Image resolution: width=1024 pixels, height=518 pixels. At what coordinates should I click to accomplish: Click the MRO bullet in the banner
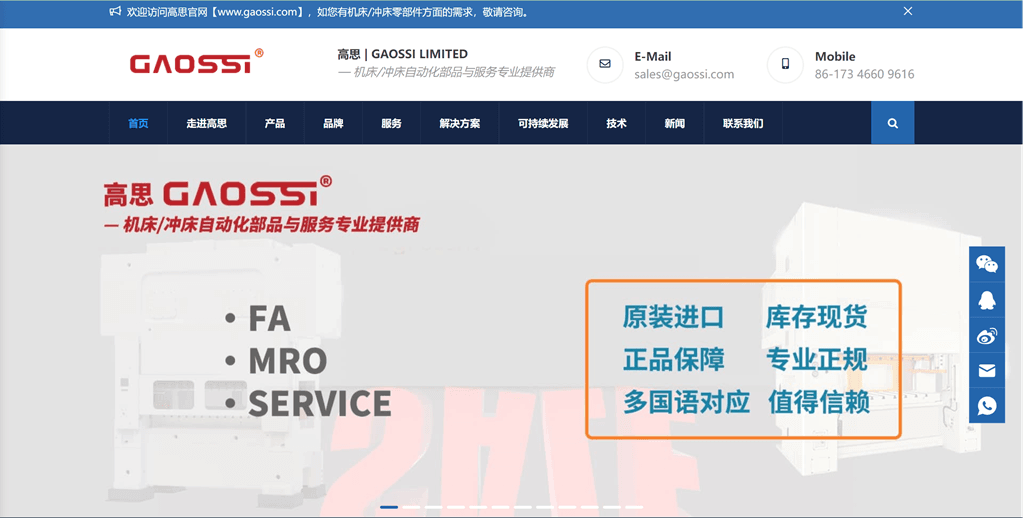(x=276, y=361)
